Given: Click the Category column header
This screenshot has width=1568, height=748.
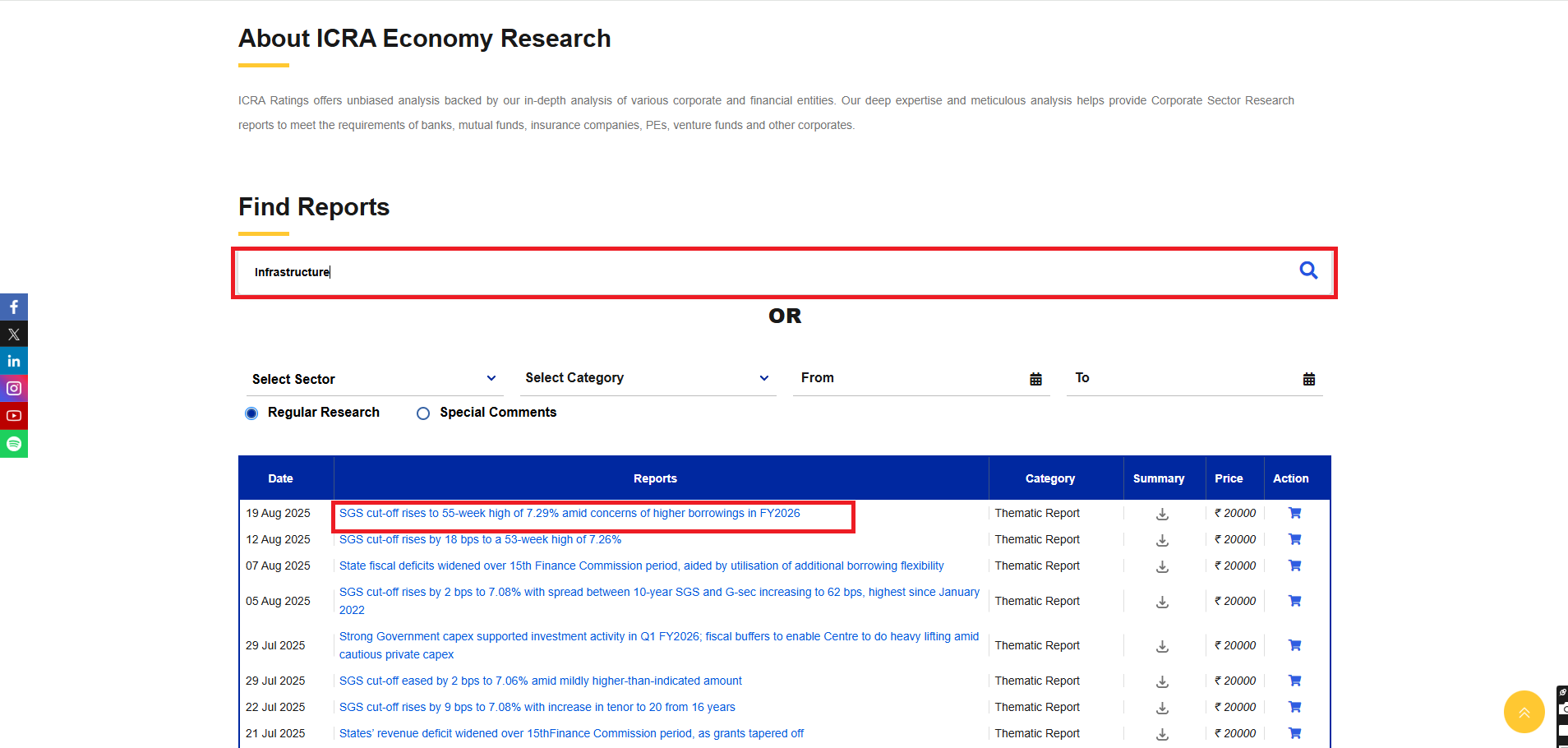Looking at the screenshot, I should [x=1049, y=478].
